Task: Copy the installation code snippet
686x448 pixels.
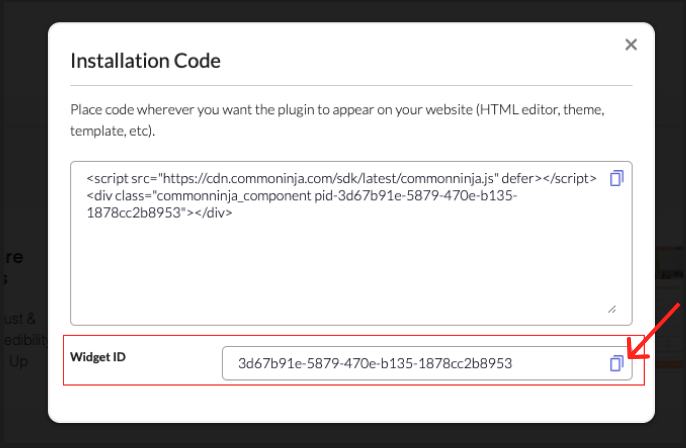Action: coord(616,178)
